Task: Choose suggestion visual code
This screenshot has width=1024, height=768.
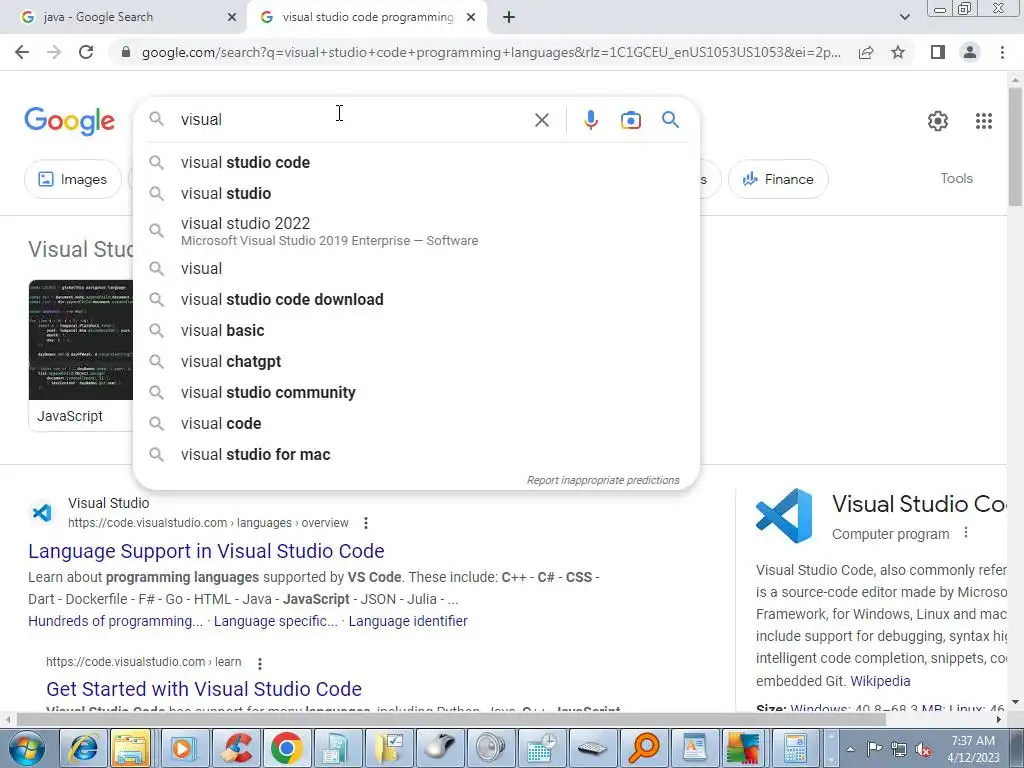Action: [x=417, y=424]
